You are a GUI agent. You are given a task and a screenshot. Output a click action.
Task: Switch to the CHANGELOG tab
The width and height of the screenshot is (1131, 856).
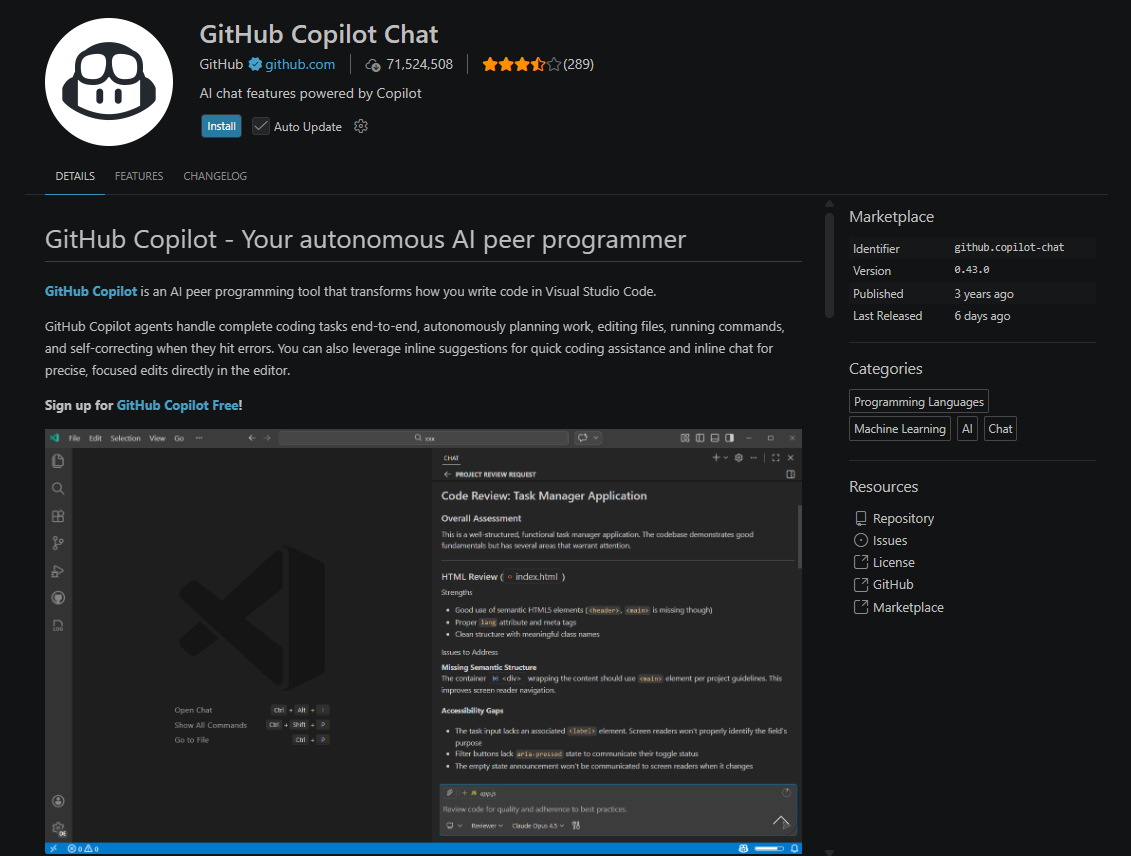click(215, 176)
